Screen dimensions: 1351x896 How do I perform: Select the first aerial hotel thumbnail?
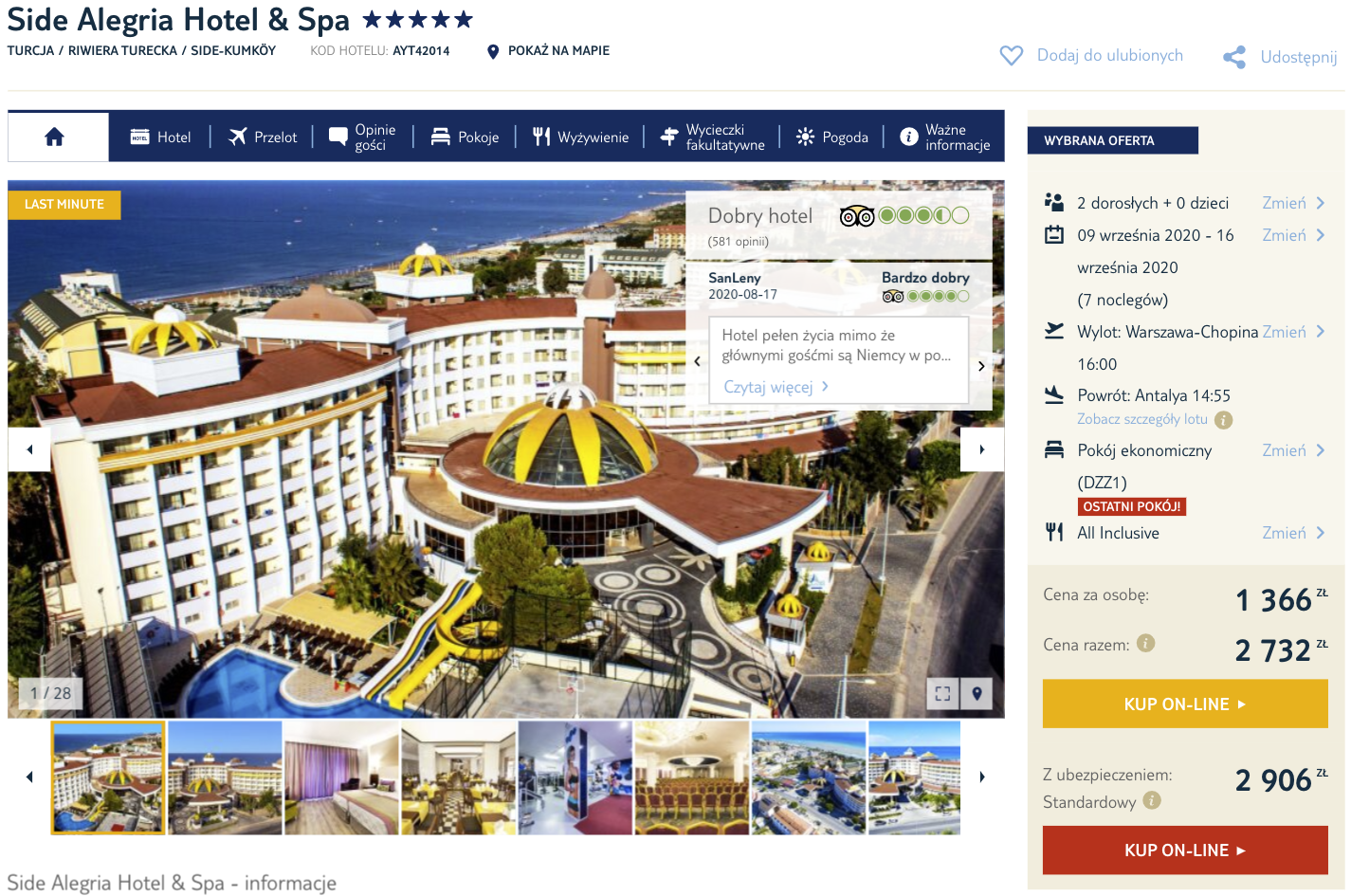108,777
